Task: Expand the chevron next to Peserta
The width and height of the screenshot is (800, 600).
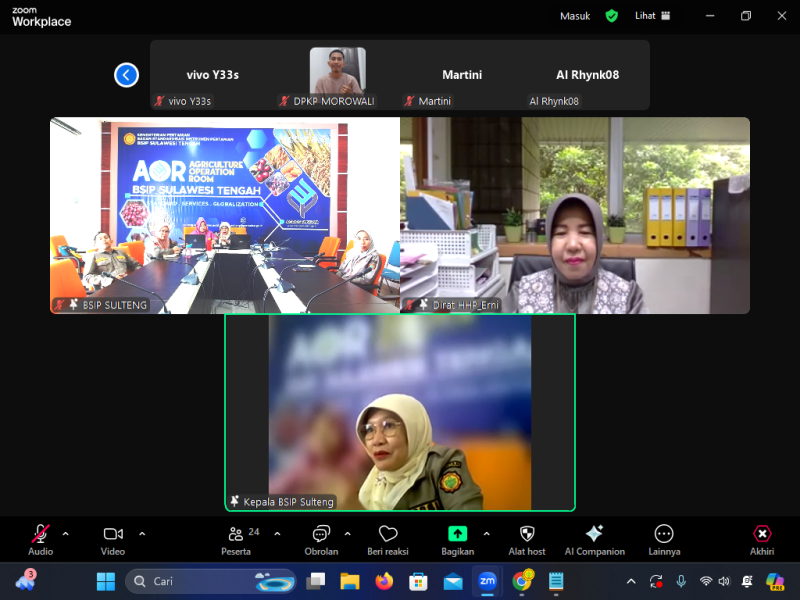Action: pyautogui.click(x=277, y=533)
